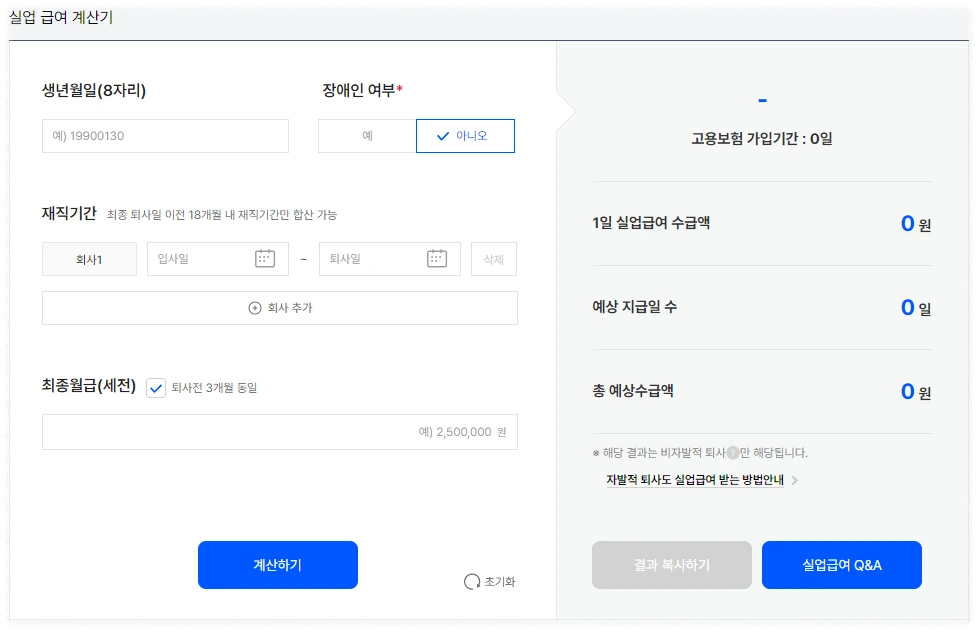Click the 생년월일 input field
This screenshot has height=632, width=979.
coord(165,135)
